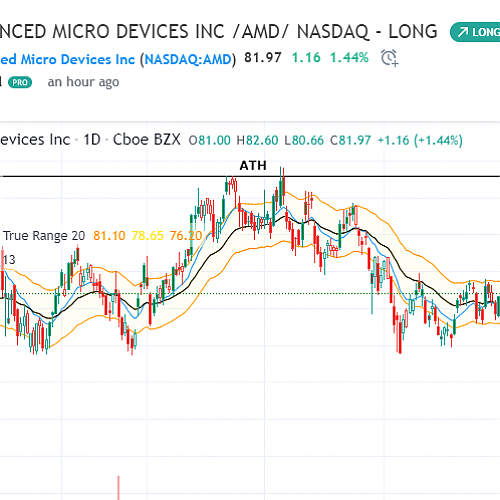This screenshot has width=500, height=500.
Task: Click the H82.60 high value in legend
Action: click(257, 140)
